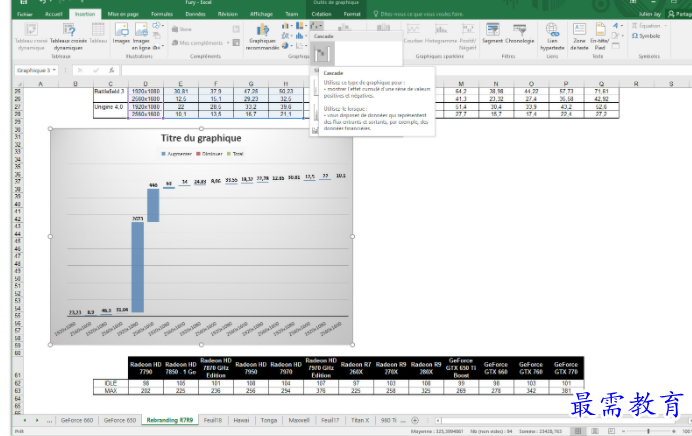Click the Total legend entry
692x436 pixels.
coord(235,154)
